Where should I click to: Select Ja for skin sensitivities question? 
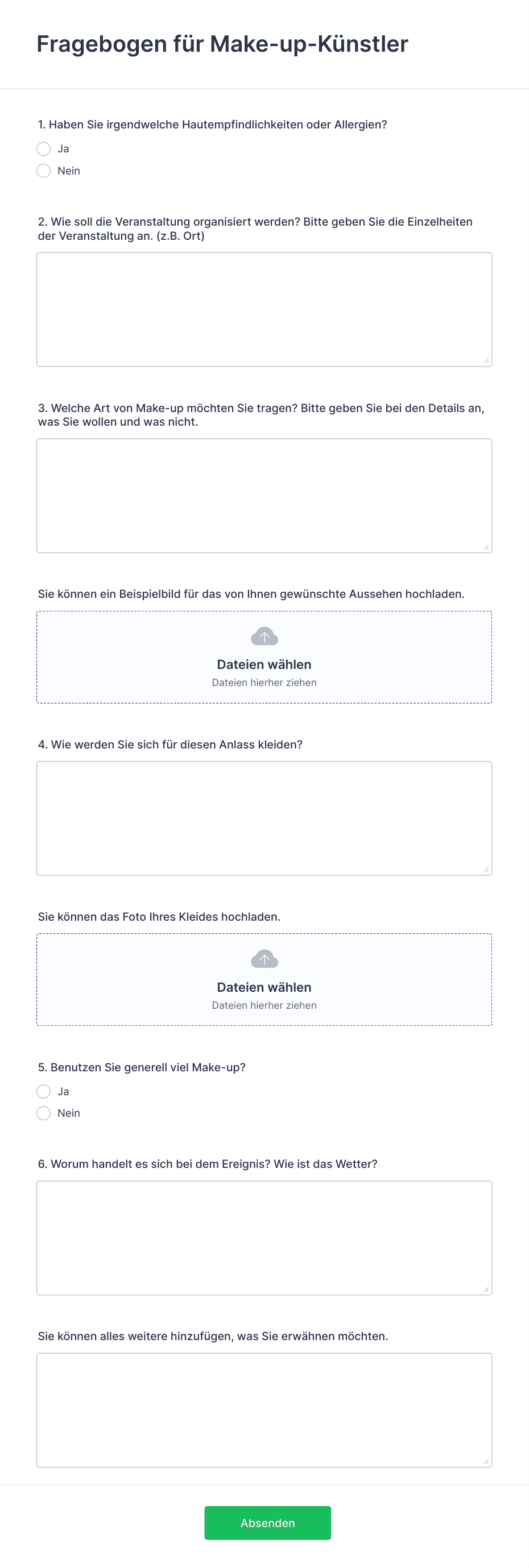43,149
